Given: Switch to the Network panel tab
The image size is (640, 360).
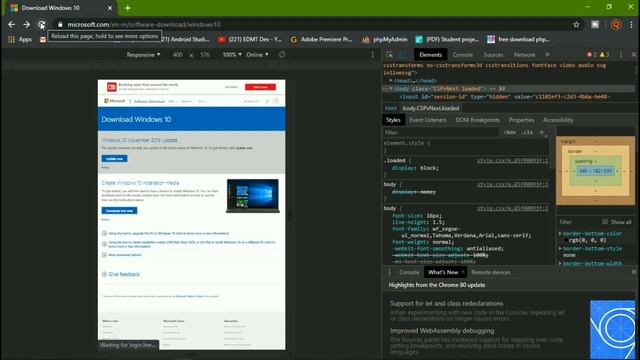Looking at the screenshot, I should 524,55.
